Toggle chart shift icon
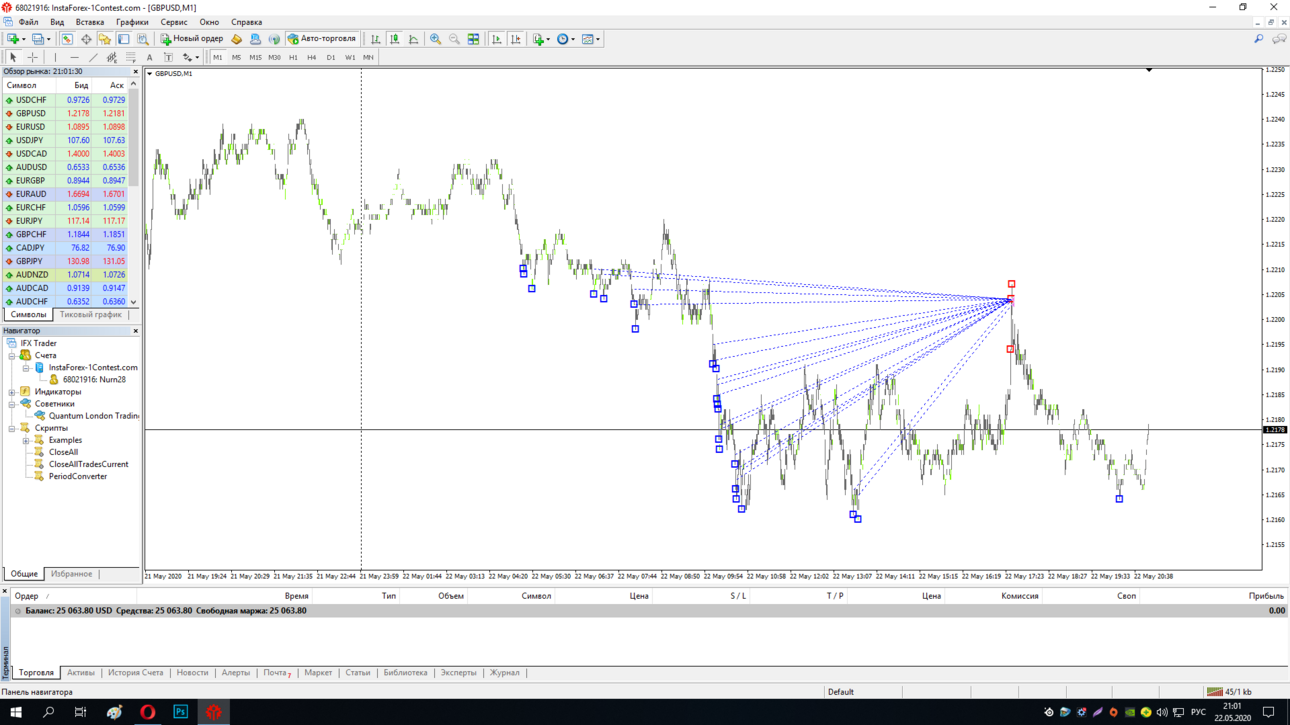1290x725 pixels. (x=516, y=39)
